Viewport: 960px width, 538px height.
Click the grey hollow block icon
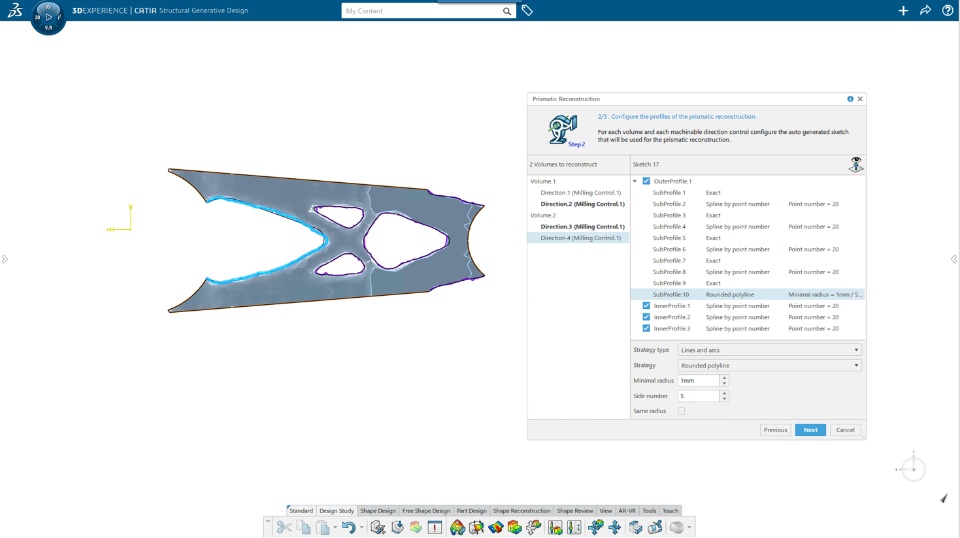tap(636, 527)
